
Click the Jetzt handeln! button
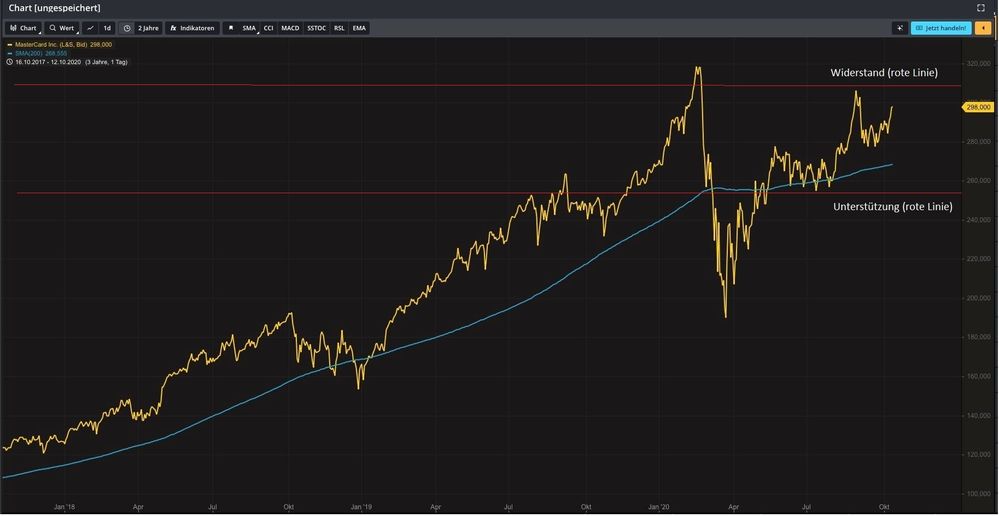[941, 28]
